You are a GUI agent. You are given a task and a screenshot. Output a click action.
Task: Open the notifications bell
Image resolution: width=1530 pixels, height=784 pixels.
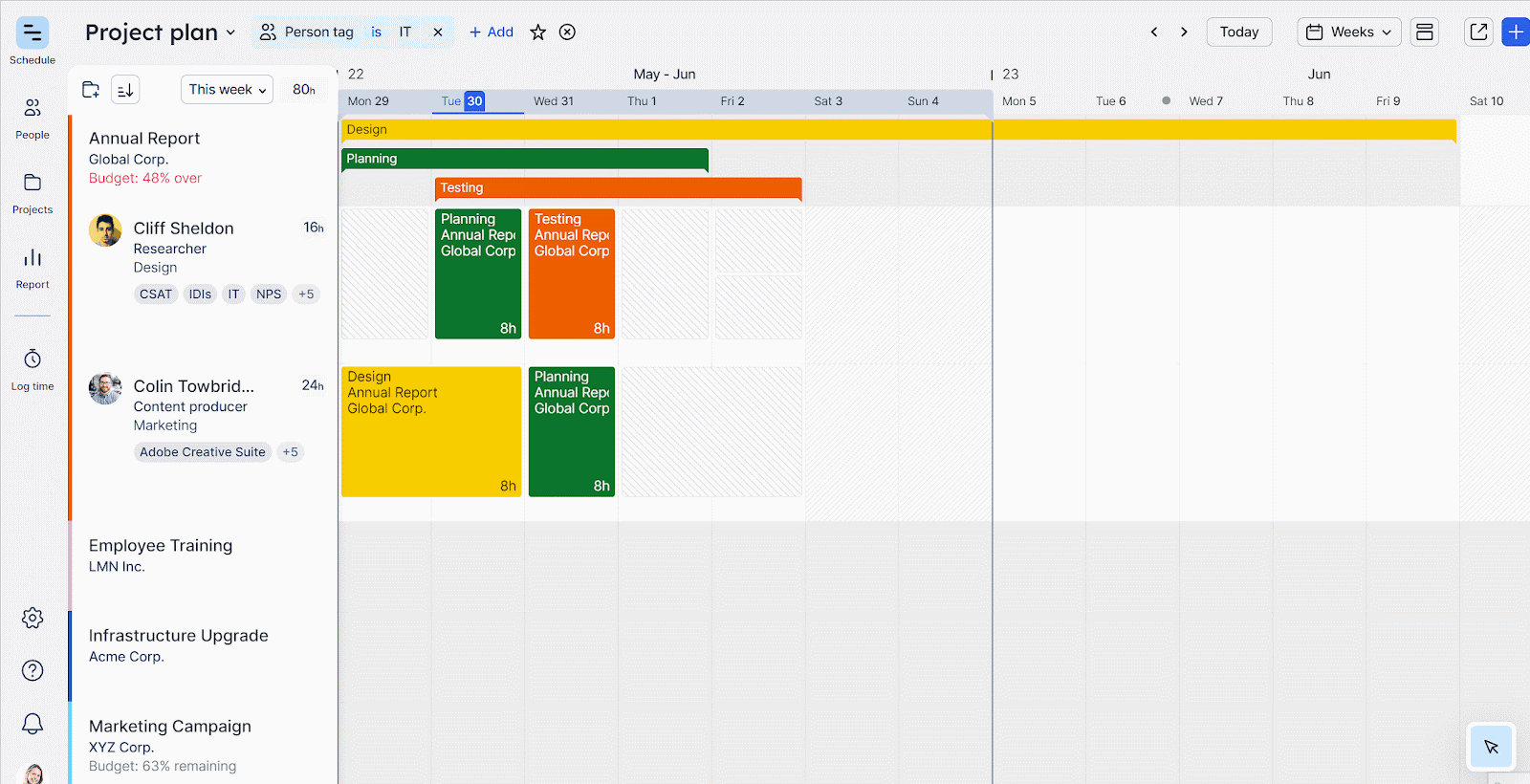pyautogui.click(x=33, y=723)
